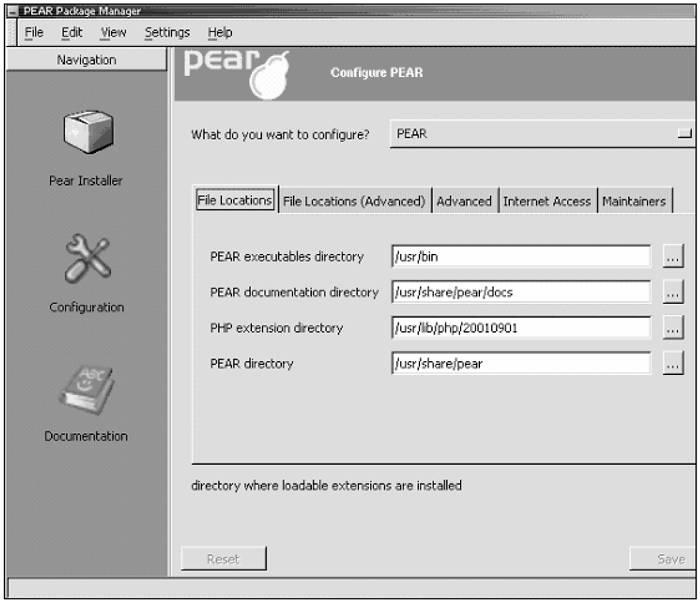Focus the PEAR documentation directory field

[x=521, y=292]
